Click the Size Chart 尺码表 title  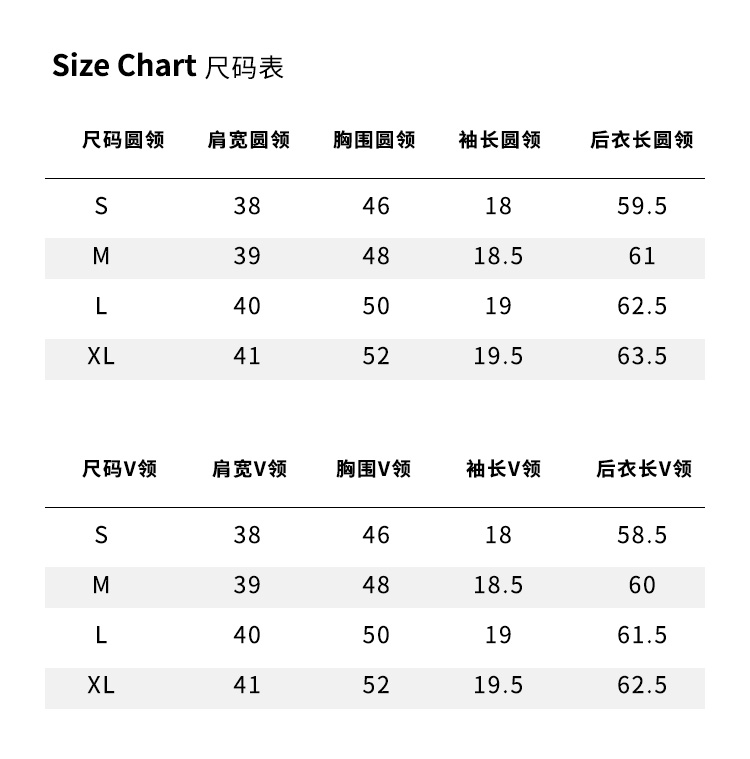(168, 66)
